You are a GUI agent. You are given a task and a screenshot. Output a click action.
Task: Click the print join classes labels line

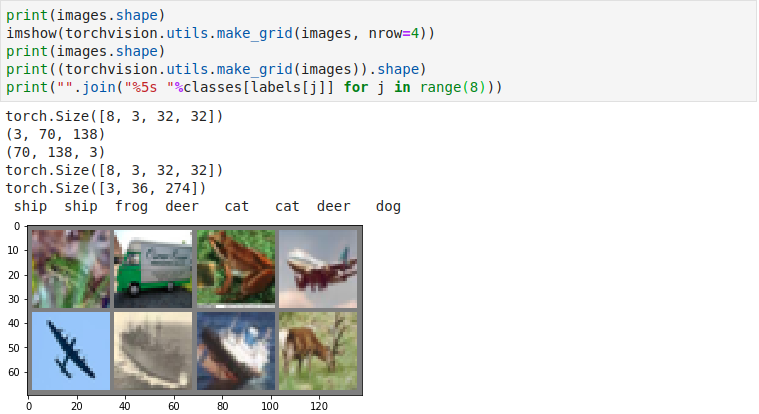[x=254, y=87]
